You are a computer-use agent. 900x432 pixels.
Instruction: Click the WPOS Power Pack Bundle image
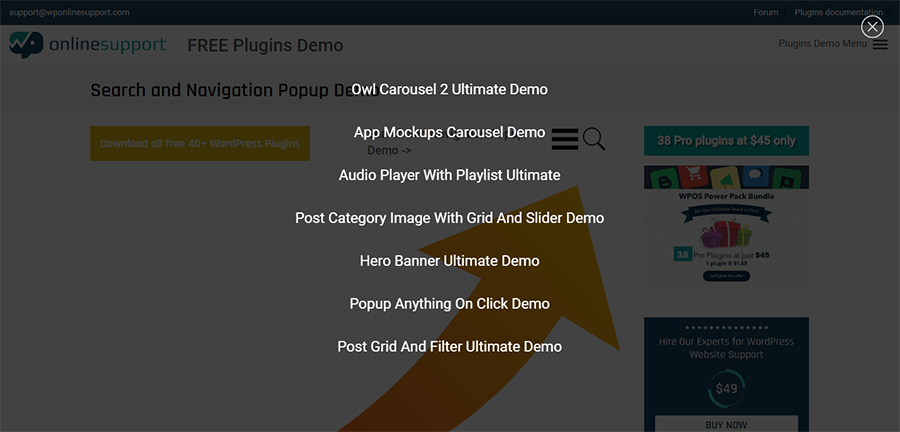coord(726,227)
